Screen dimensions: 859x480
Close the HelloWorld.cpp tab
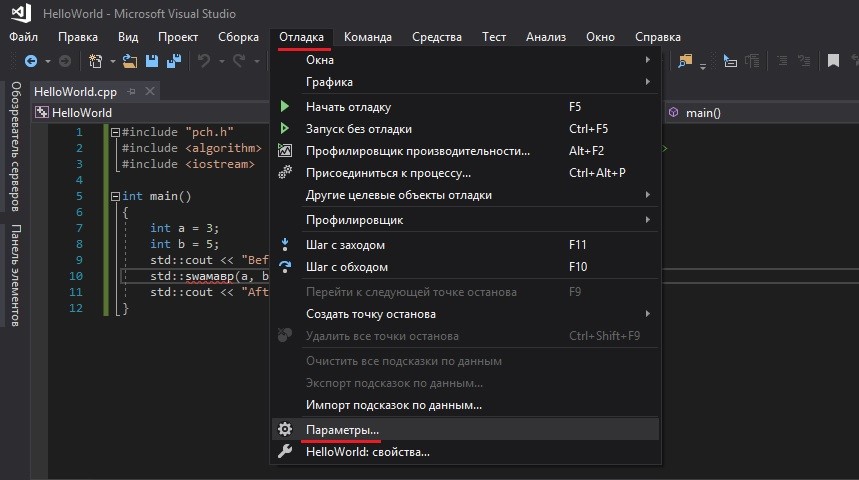150,91
